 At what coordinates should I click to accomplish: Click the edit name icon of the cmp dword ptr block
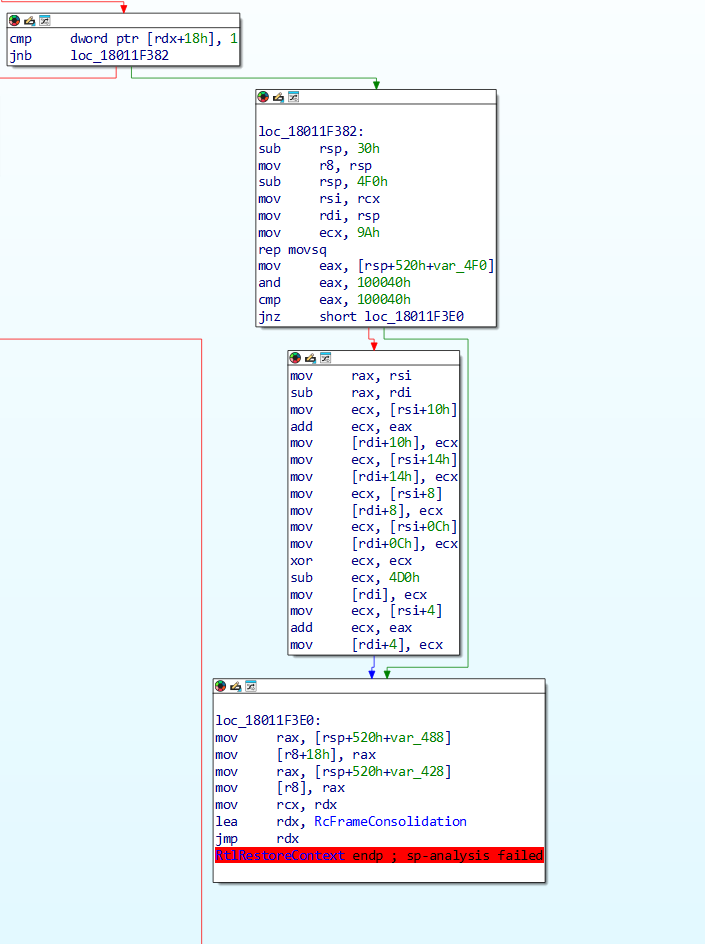30,20
